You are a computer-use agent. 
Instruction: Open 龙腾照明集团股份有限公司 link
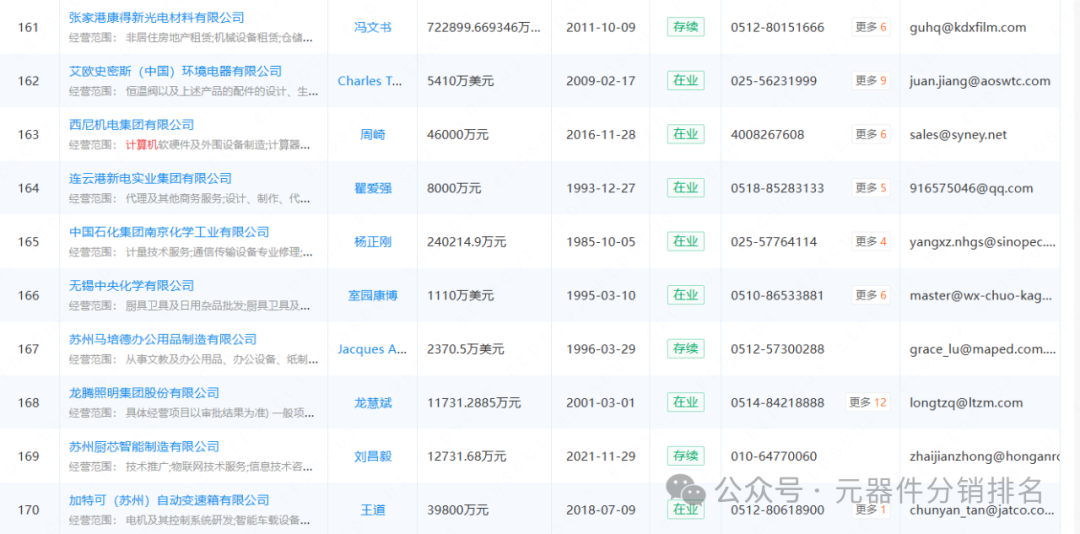click(x=144, y=393)
